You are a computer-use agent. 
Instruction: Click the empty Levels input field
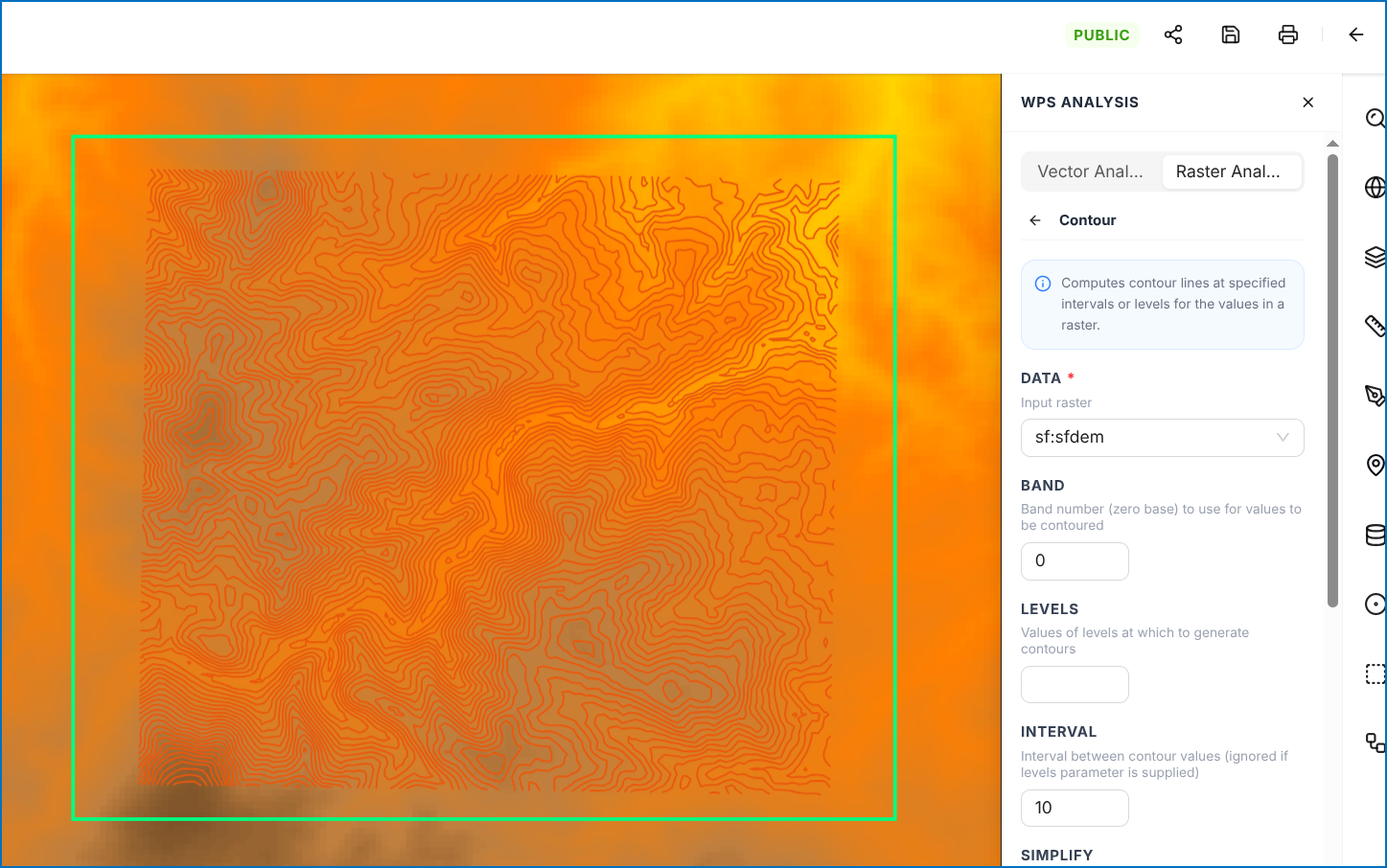point(1075,685)
